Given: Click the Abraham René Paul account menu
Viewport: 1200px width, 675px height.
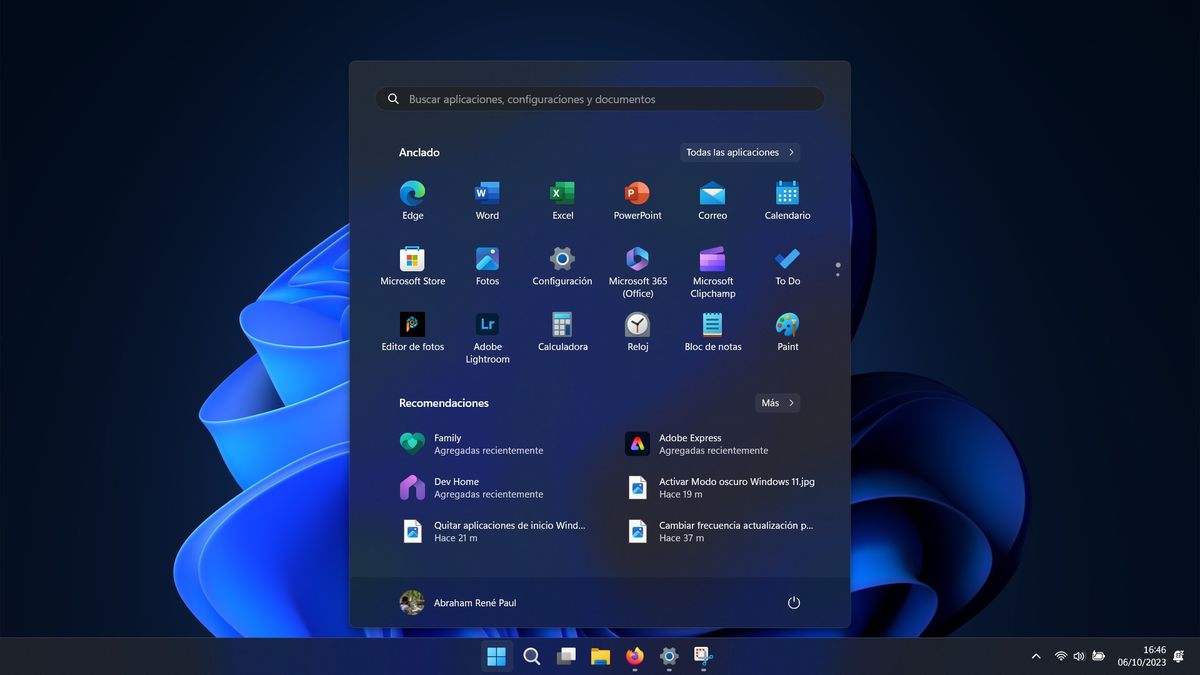Looking at the screenshot, I should point(460,603).
